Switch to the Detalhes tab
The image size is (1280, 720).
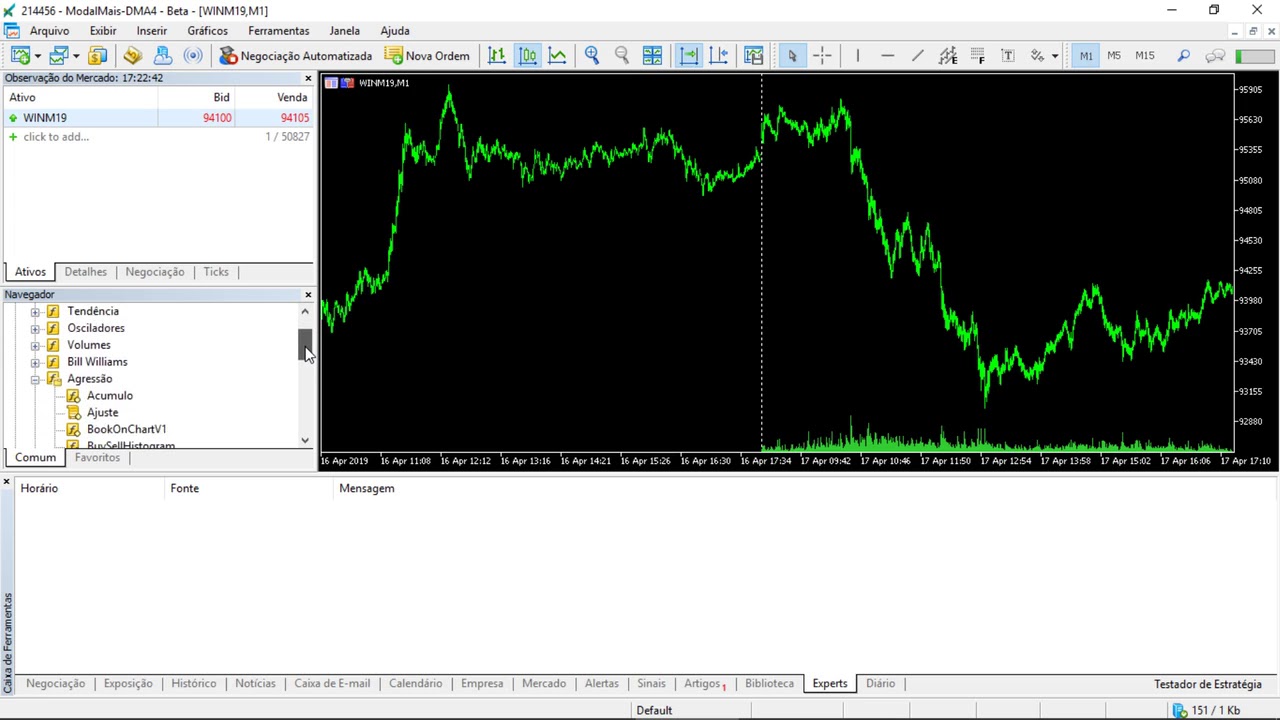tap(85, 272)
